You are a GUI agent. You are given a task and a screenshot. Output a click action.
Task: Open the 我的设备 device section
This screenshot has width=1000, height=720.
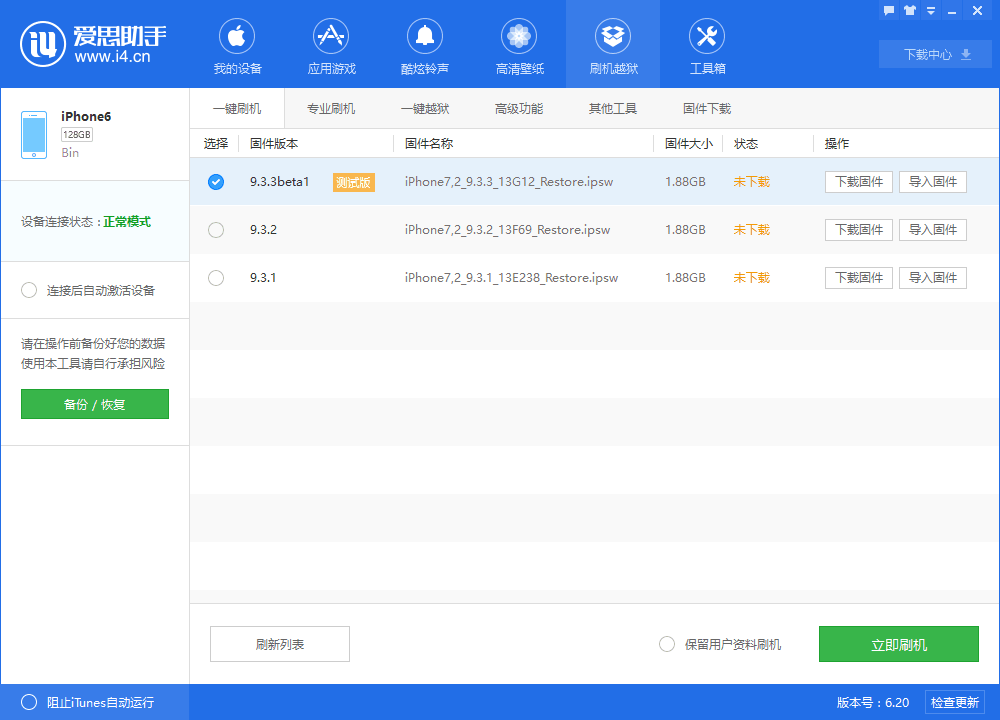click(236, 45)
